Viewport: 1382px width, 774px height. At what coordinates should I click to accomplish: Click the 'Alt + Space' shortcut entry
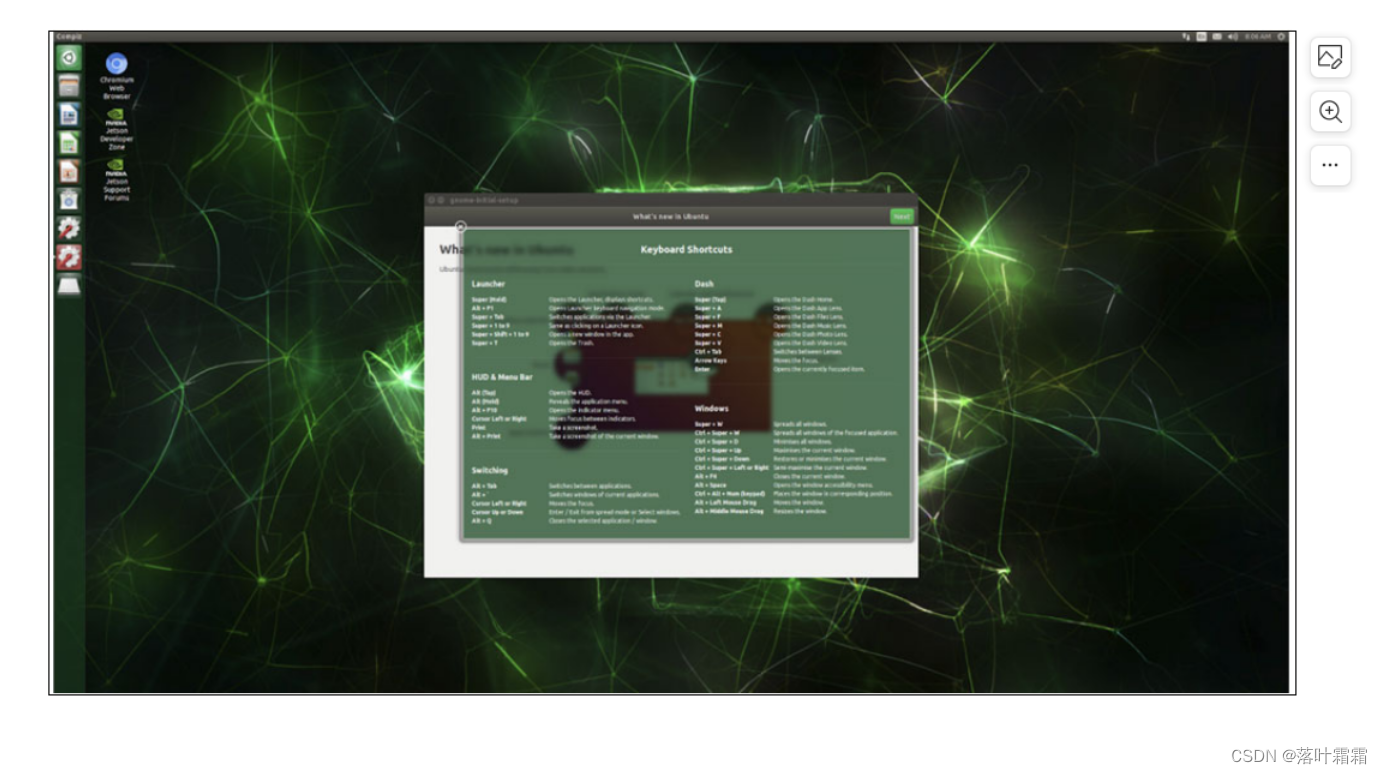[x=711, y=485]
